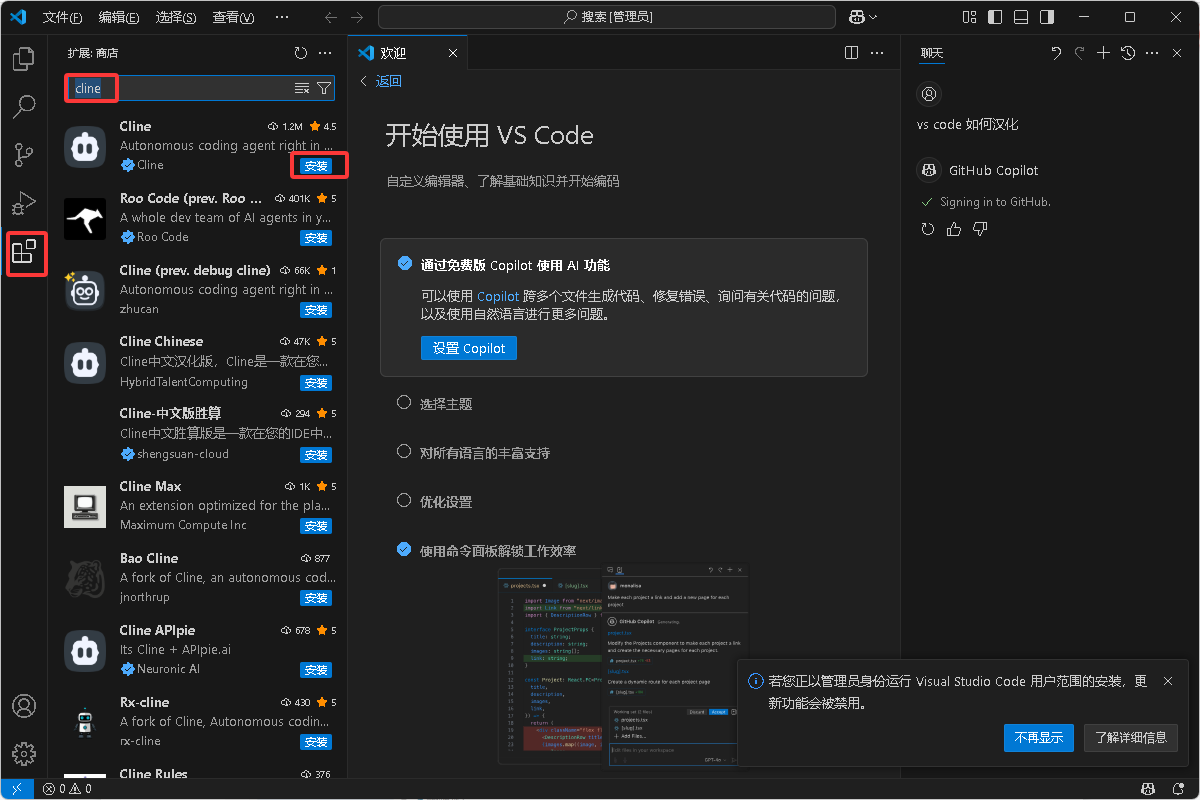The width and height of the screenshot is (1200, 800).
Task: Install the Cline APIpie extension
Action: tap(316, 670)
